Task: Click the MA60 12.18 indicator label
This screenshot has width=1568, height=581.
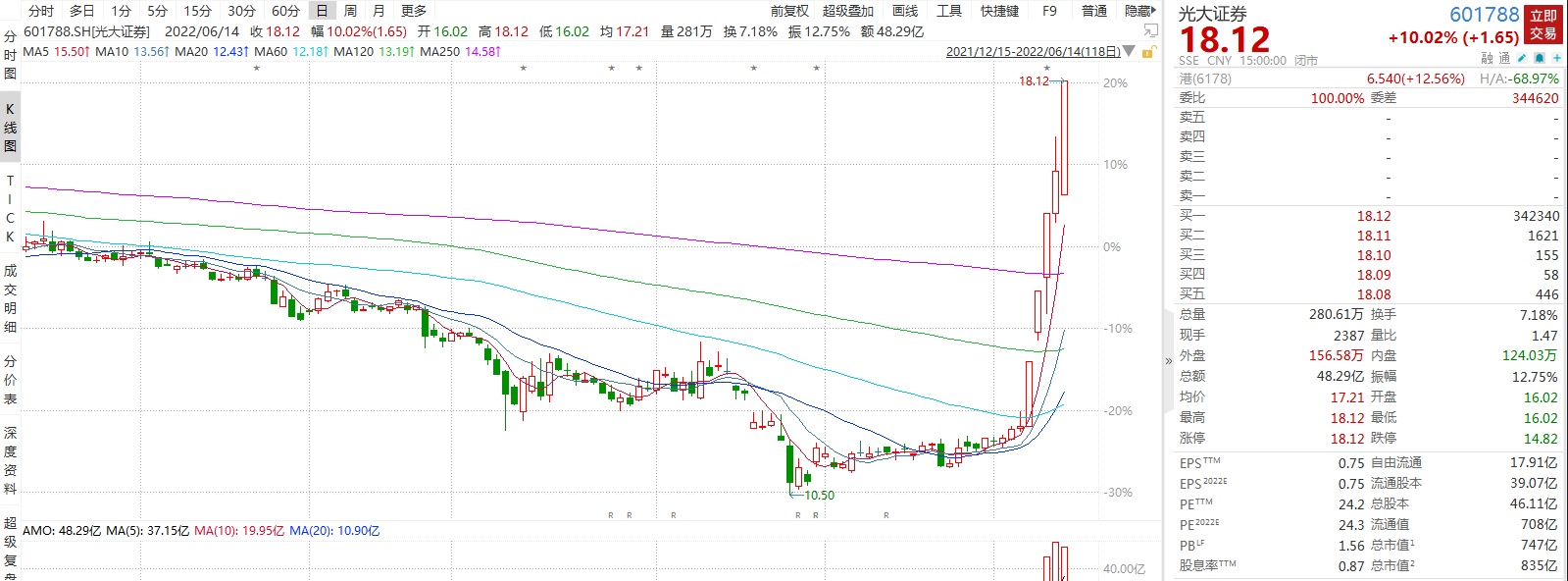Action: [291, 51]
